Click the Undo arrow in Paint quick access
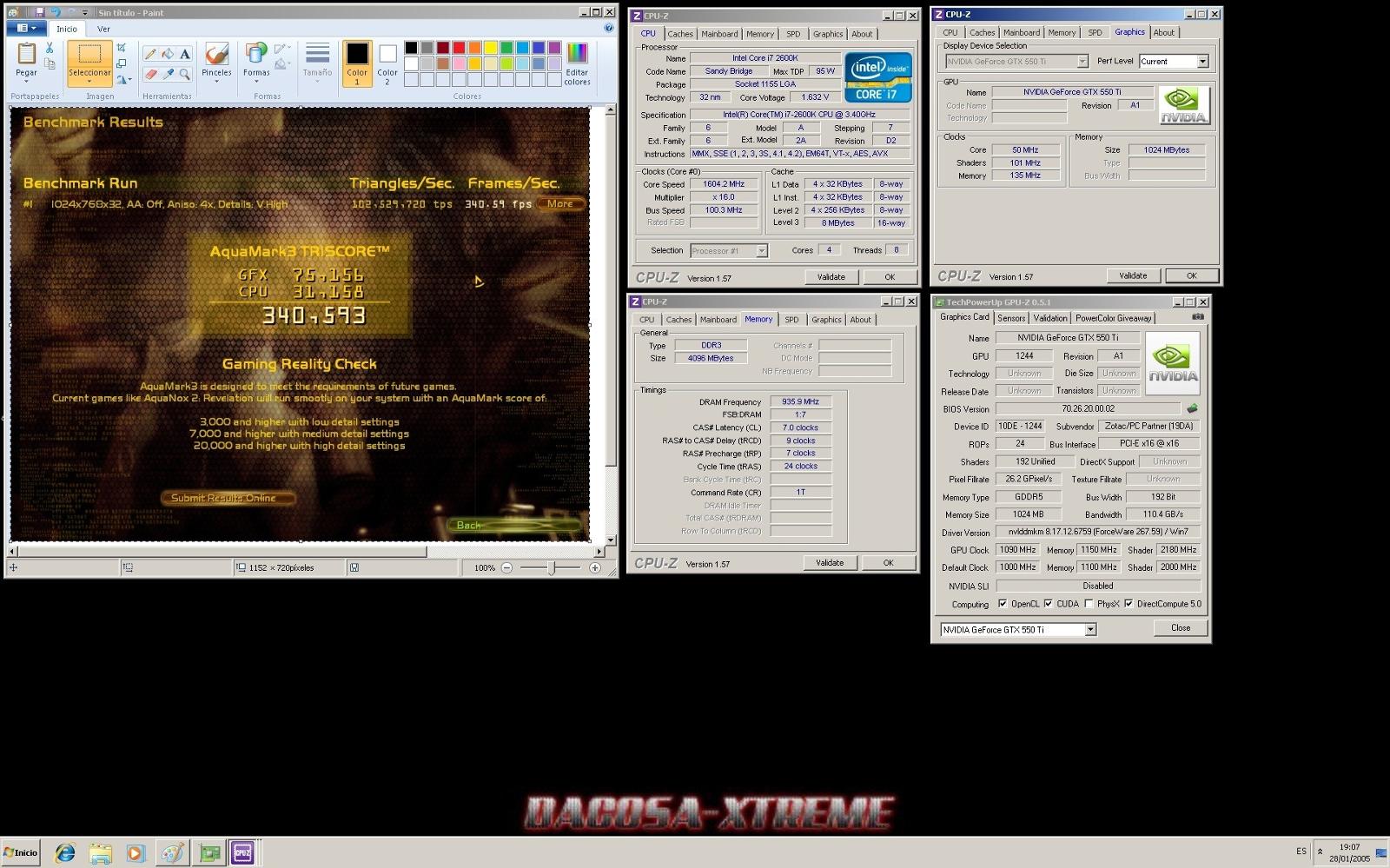Image resolution: width=1390 pixels, height=868 pixels. click(56, 12)
